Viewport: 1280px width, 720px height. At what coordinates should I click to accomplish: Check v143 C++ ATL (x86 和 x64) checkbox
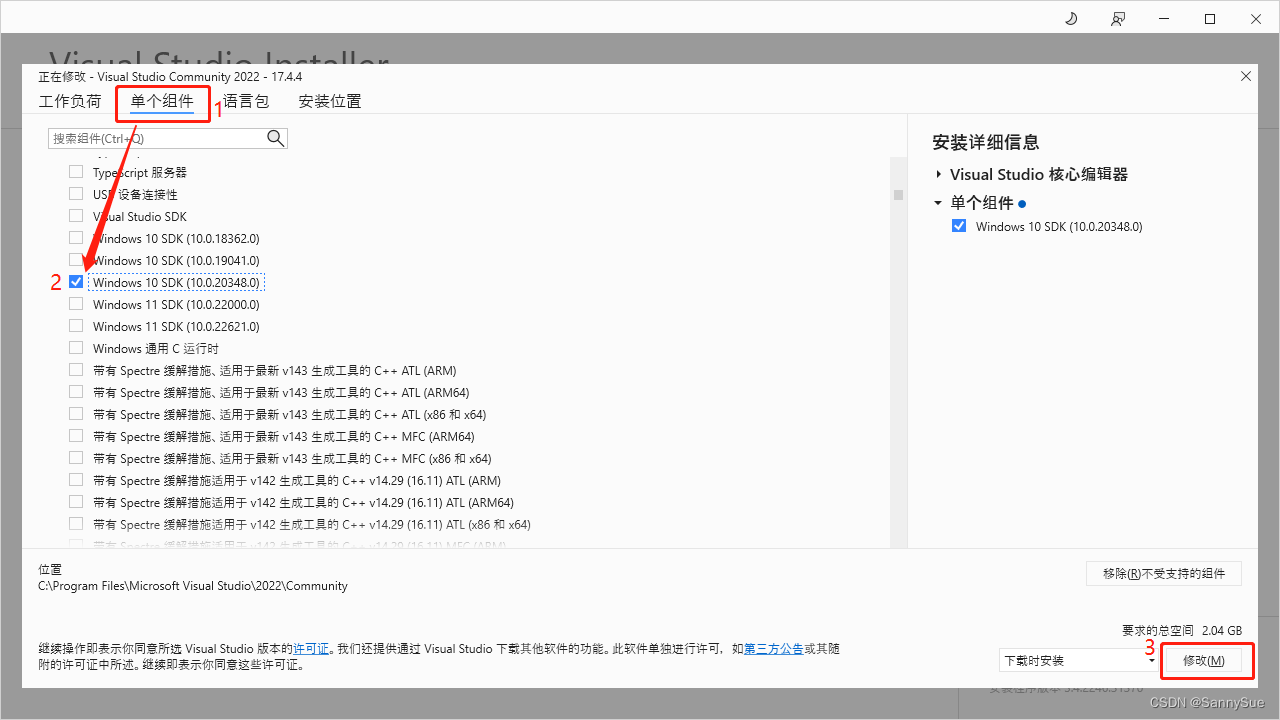coord(76,414)
